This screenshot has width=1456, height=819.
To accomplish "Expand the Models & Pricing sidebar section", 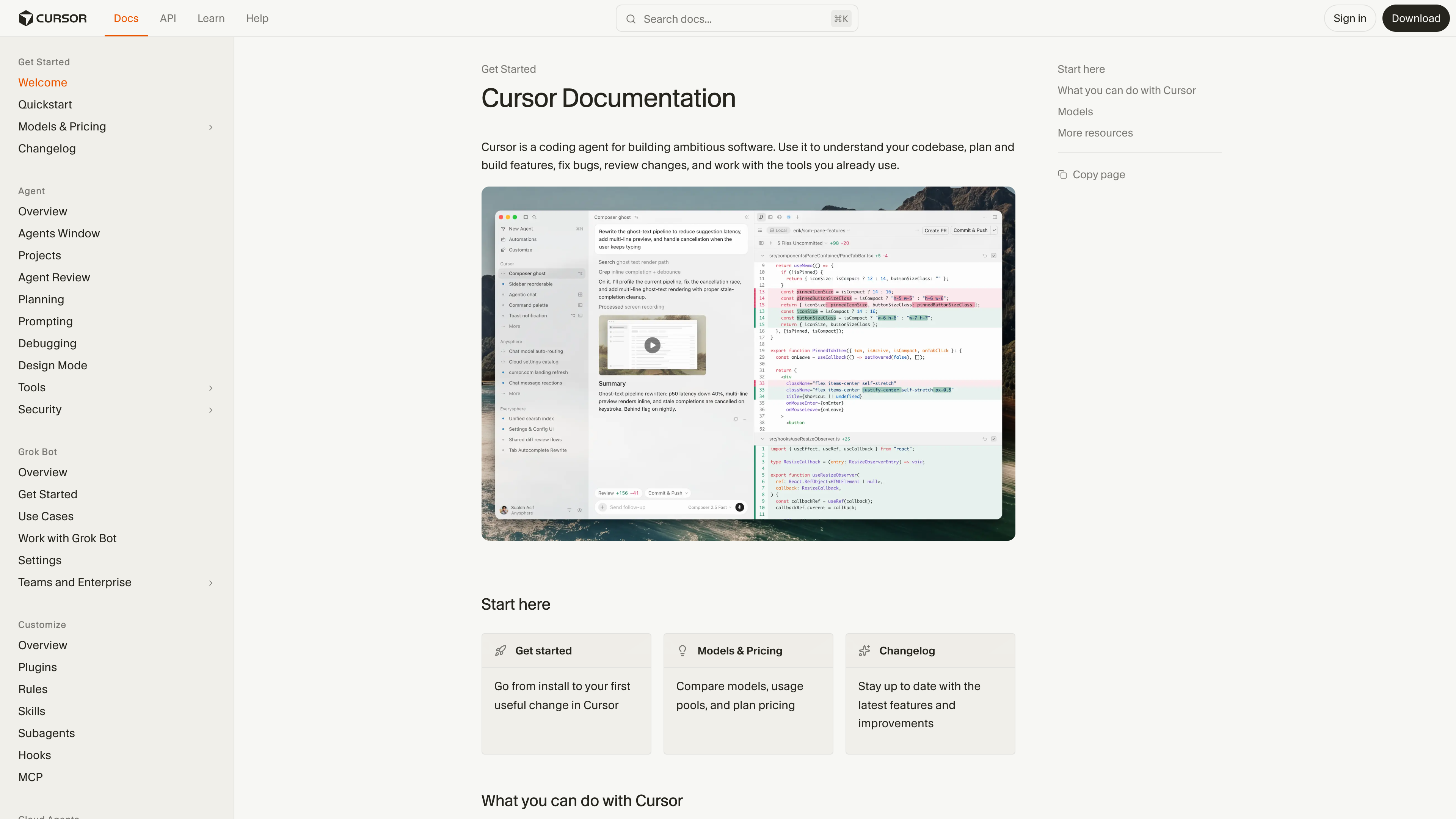I will click(211, 127).
